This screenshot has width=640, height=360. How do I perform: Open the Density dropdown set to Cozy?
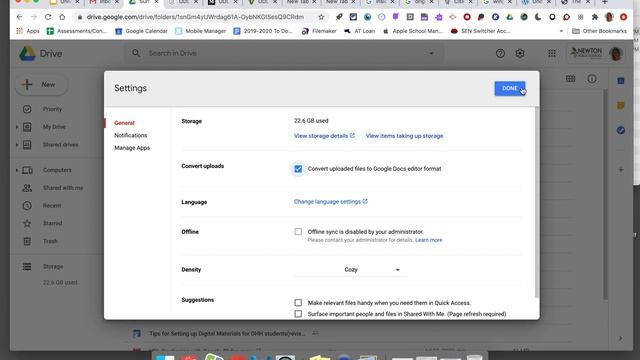click(x=350, y=270)
